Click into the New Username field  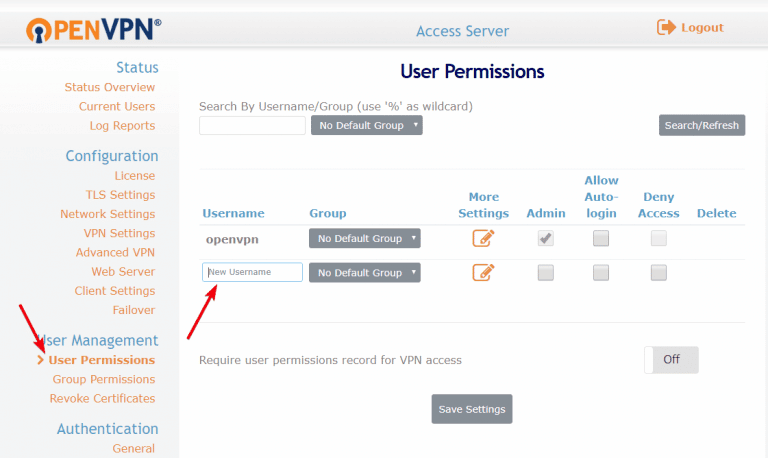coord(252,272)
